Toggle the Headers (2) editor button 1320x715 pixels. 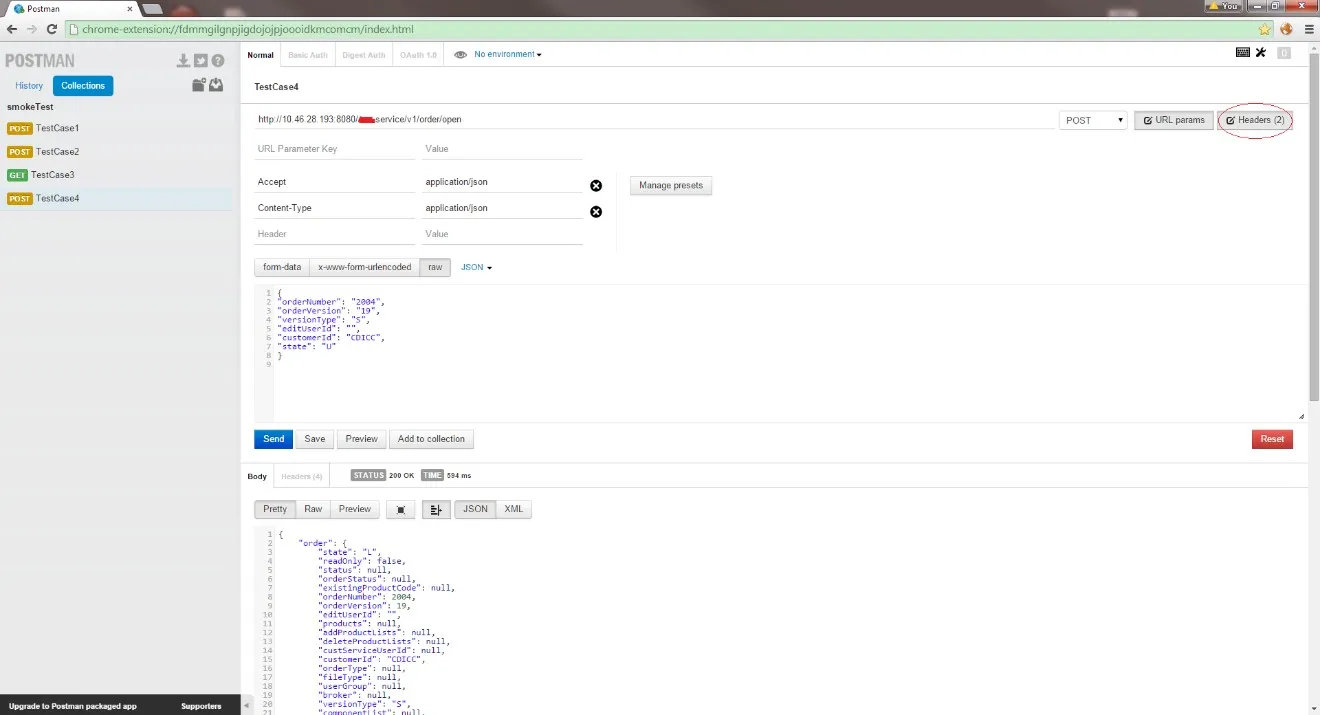1255,120
